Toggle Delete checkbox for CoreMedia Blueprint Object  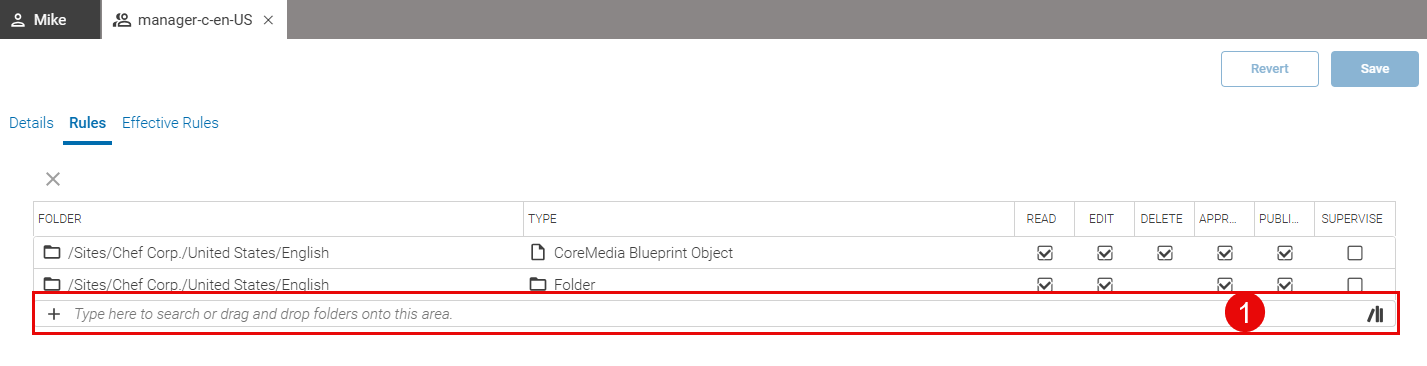pyautogui.click(x=1165, y=253)
